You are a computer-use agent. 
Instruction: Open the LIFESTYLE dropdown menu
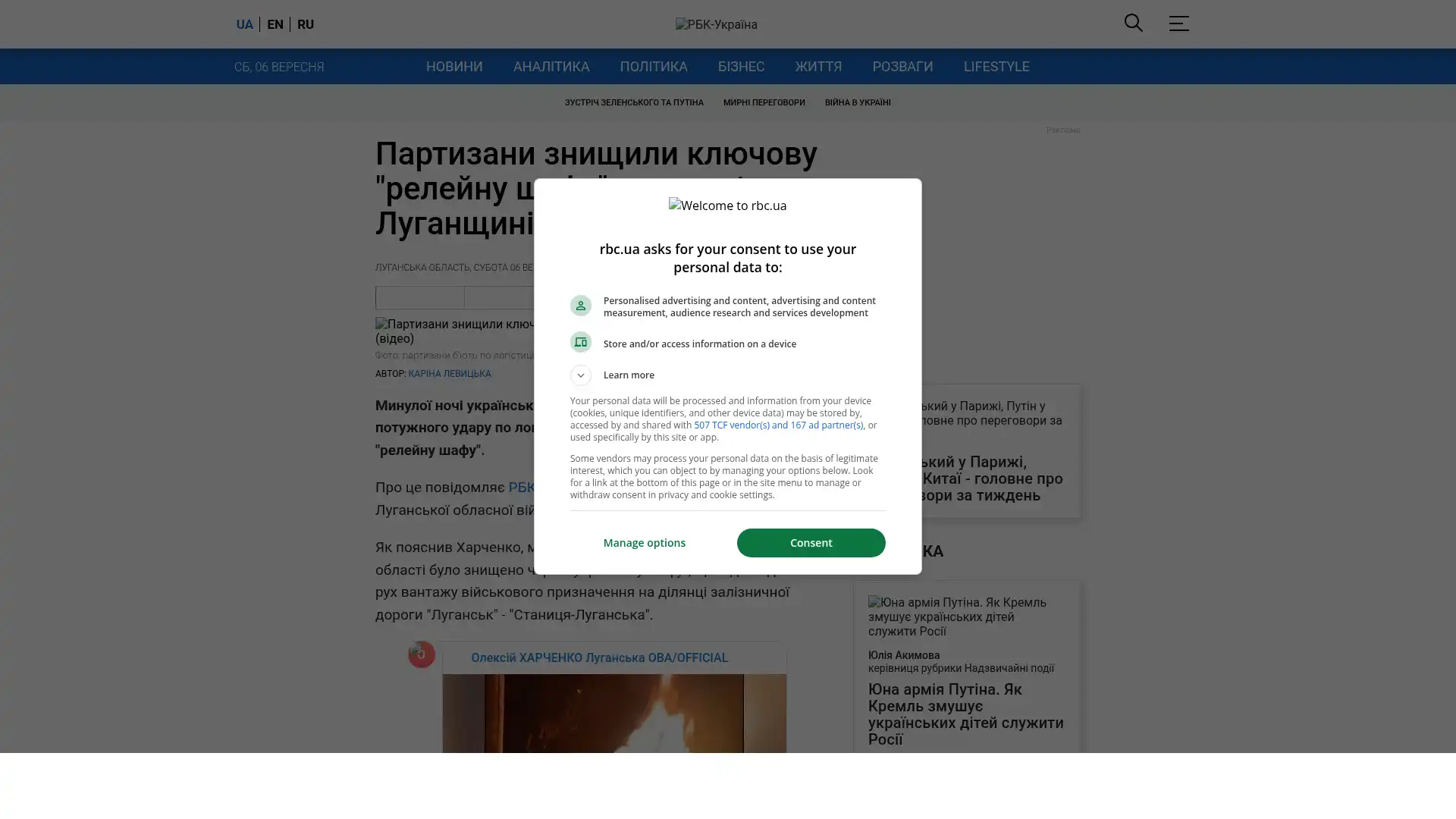pos(996,67)
